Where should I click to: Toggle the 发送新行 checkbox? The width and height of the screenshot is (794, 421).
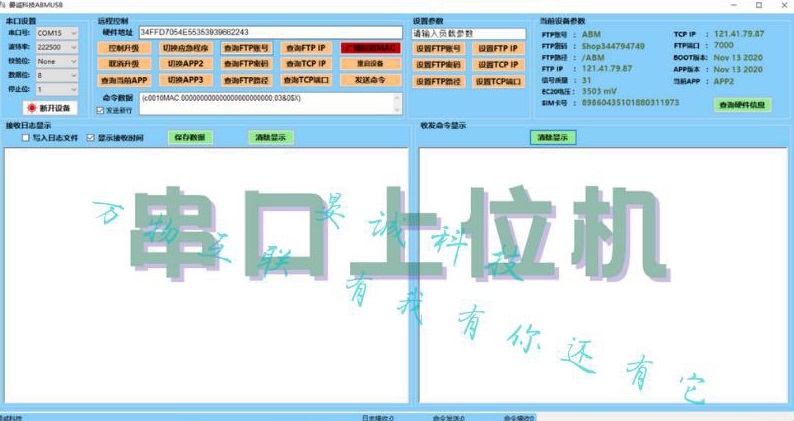point(100,110)
